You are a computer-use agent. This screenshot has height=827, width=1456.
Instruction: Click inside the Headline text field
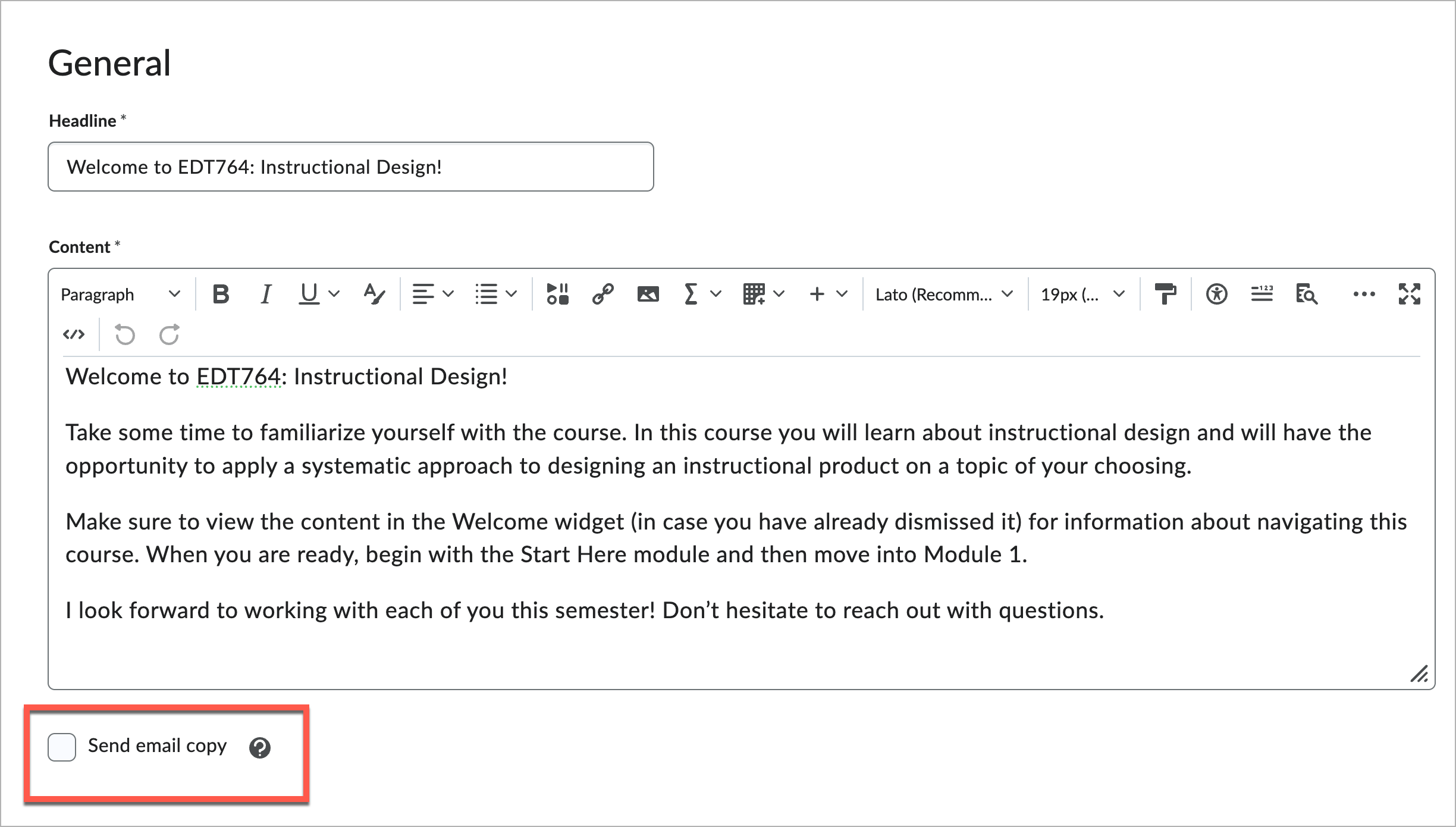[x=351, y=167]
